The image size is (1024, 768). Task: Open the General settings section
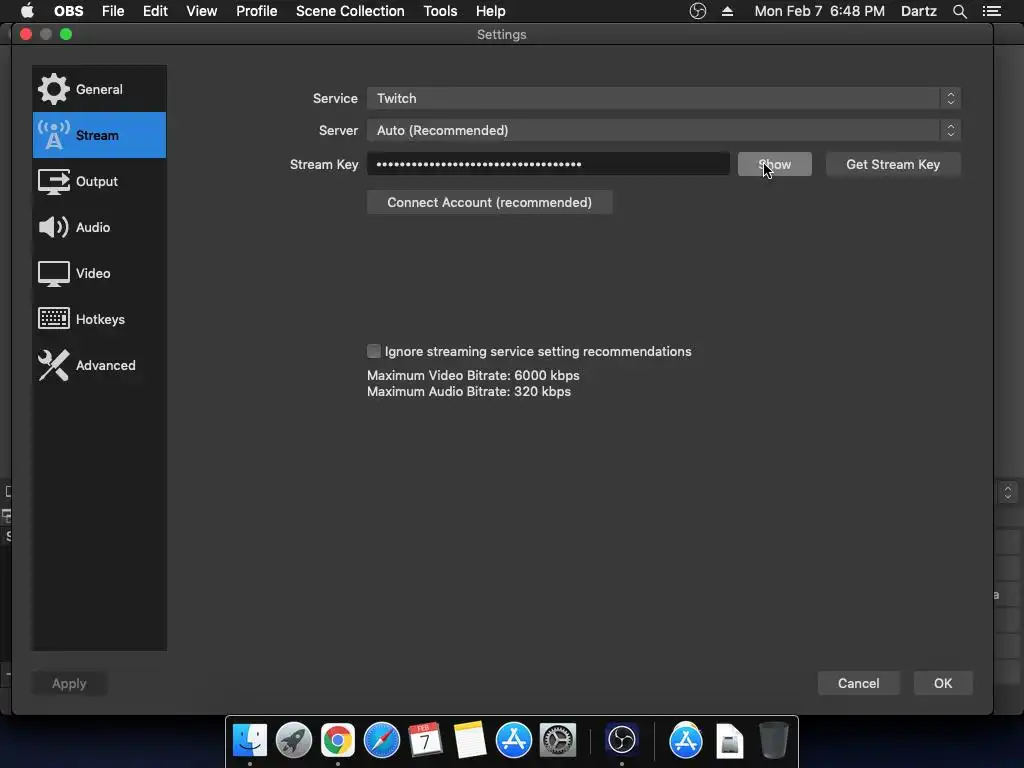pos(99,89)
